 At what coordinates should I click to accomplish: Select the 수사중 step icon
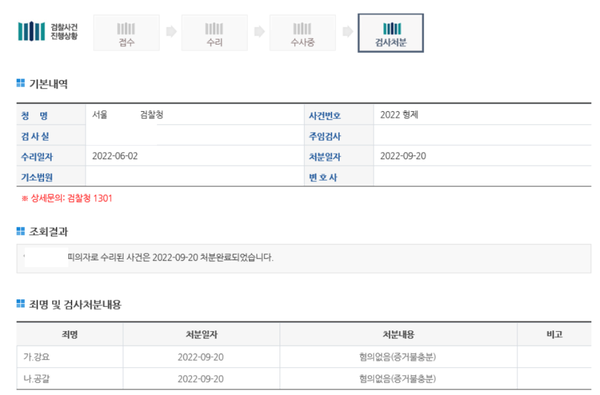[x=302, y=33]
